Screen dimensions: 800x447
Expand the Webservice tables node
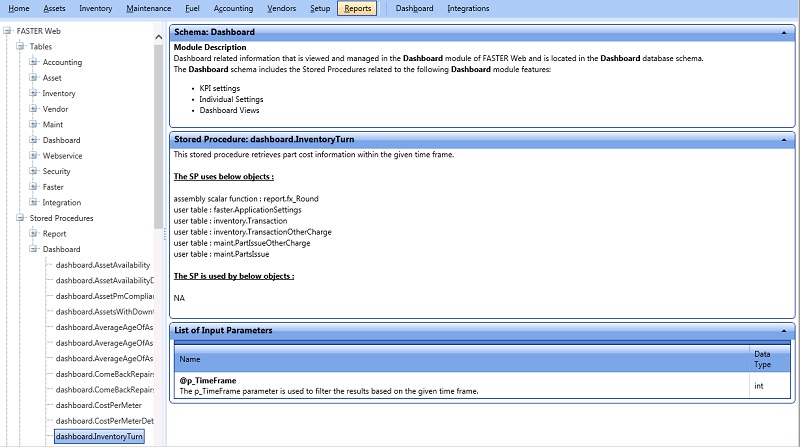33,155
